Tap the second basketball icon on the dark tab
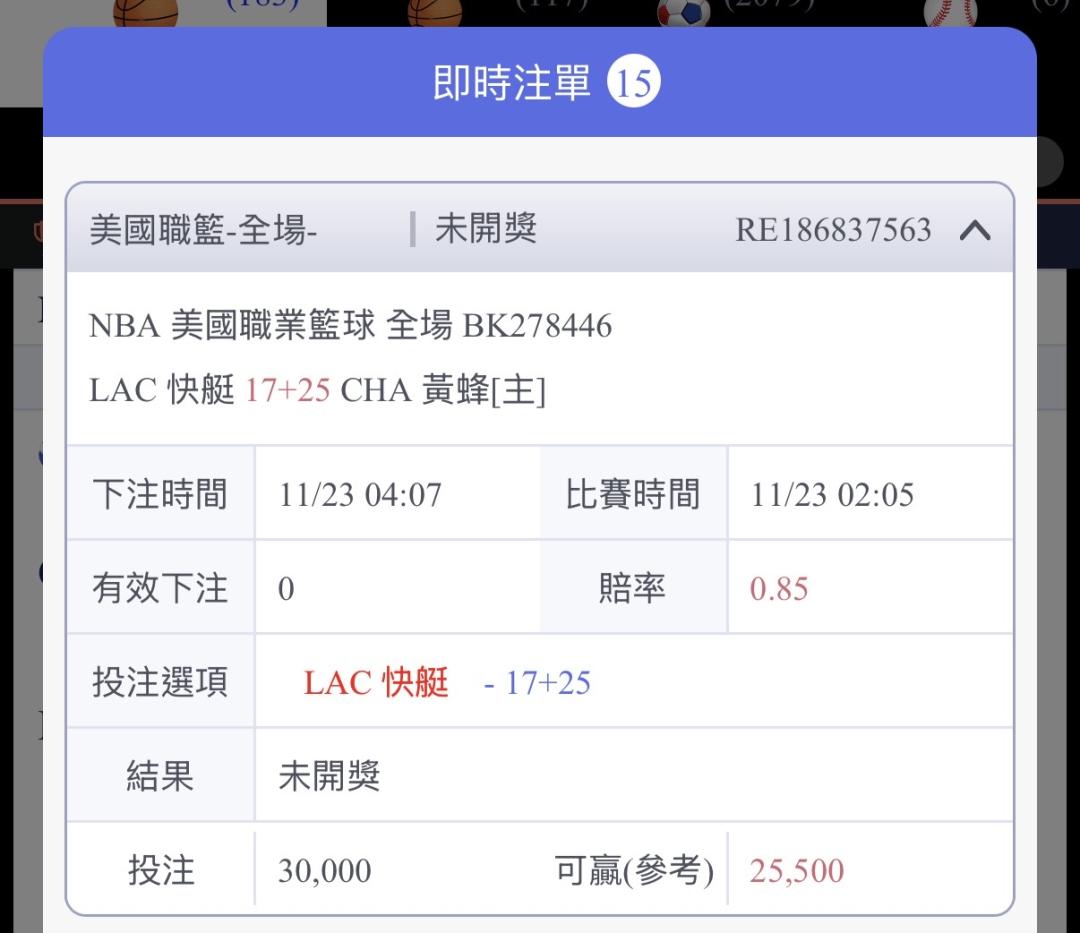This screenshot has height=933, width=1080. click(x=435, y=11)
